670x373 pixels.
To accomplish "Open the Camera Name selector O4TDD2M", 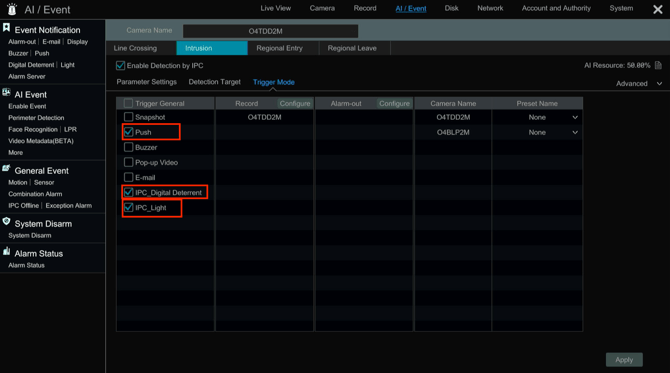I will (x=270, y=31).
